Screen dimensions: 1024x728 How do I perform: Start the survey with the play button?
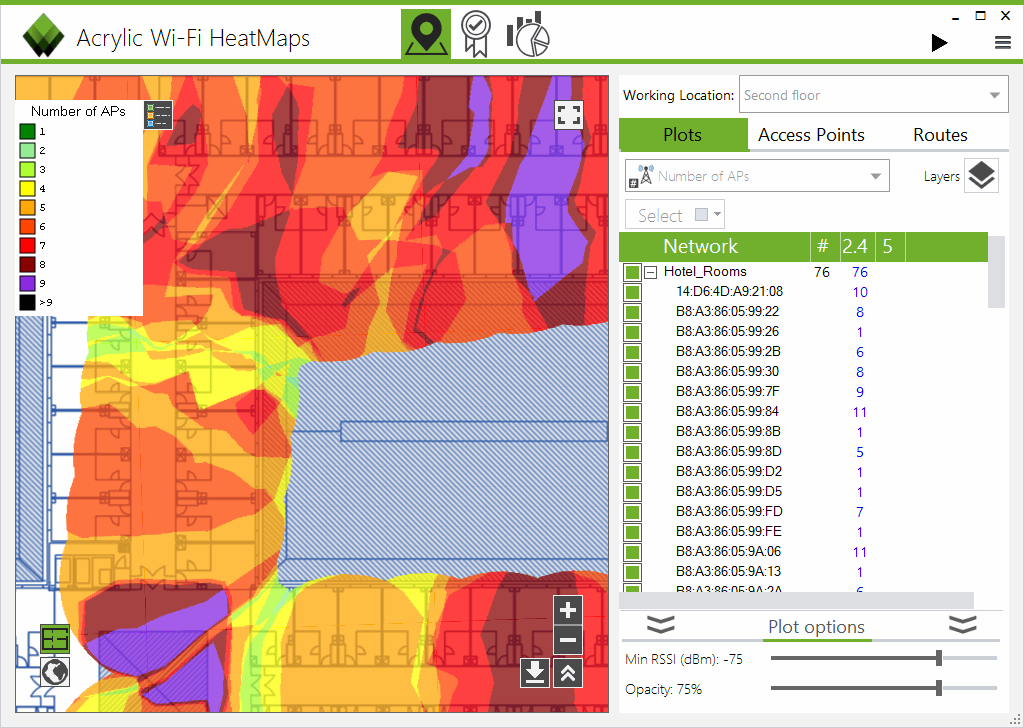coord(939,43)
